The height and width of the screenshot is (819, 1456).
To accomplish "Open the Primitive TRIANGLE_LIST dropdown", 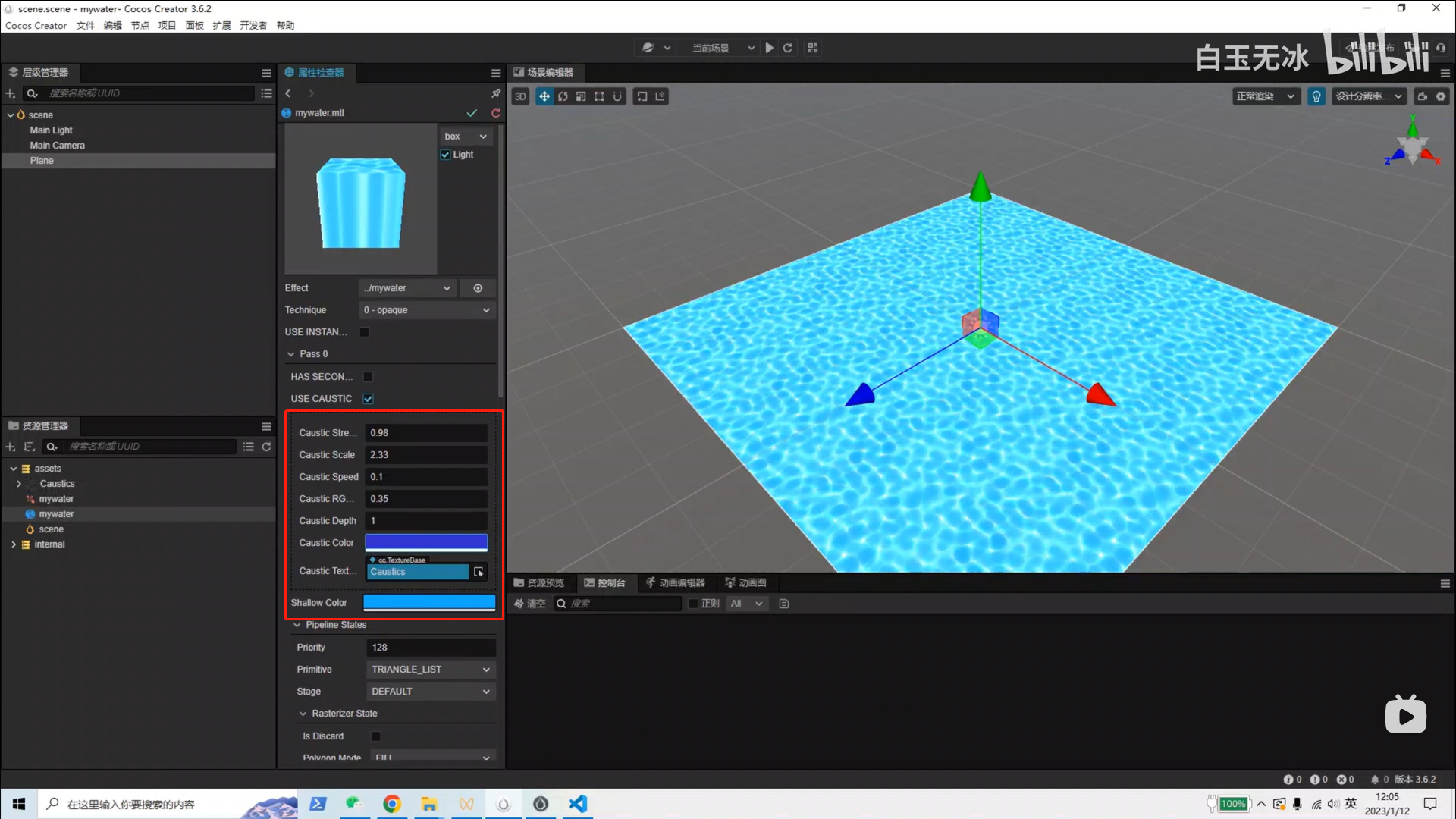I will 431,670.
